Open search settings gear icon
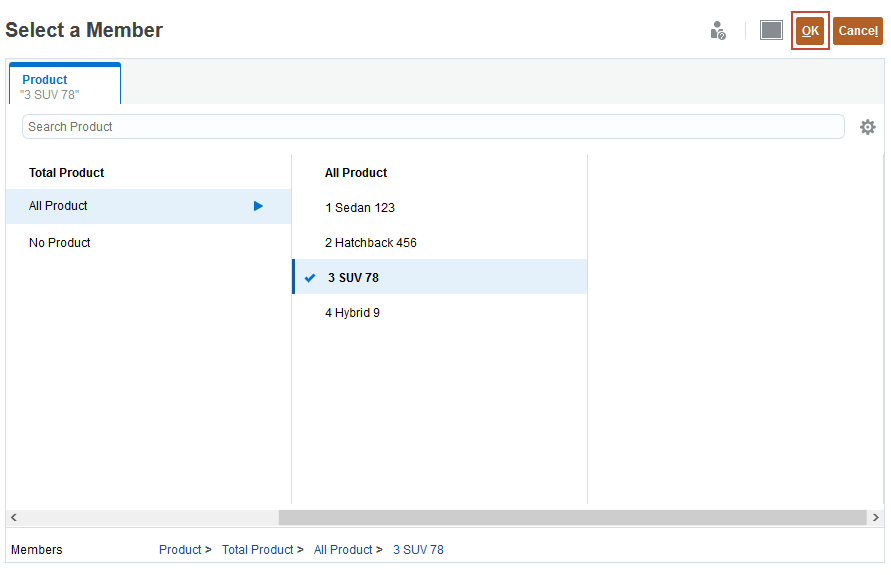Screen dimensions: 891x575 (867, 127)
